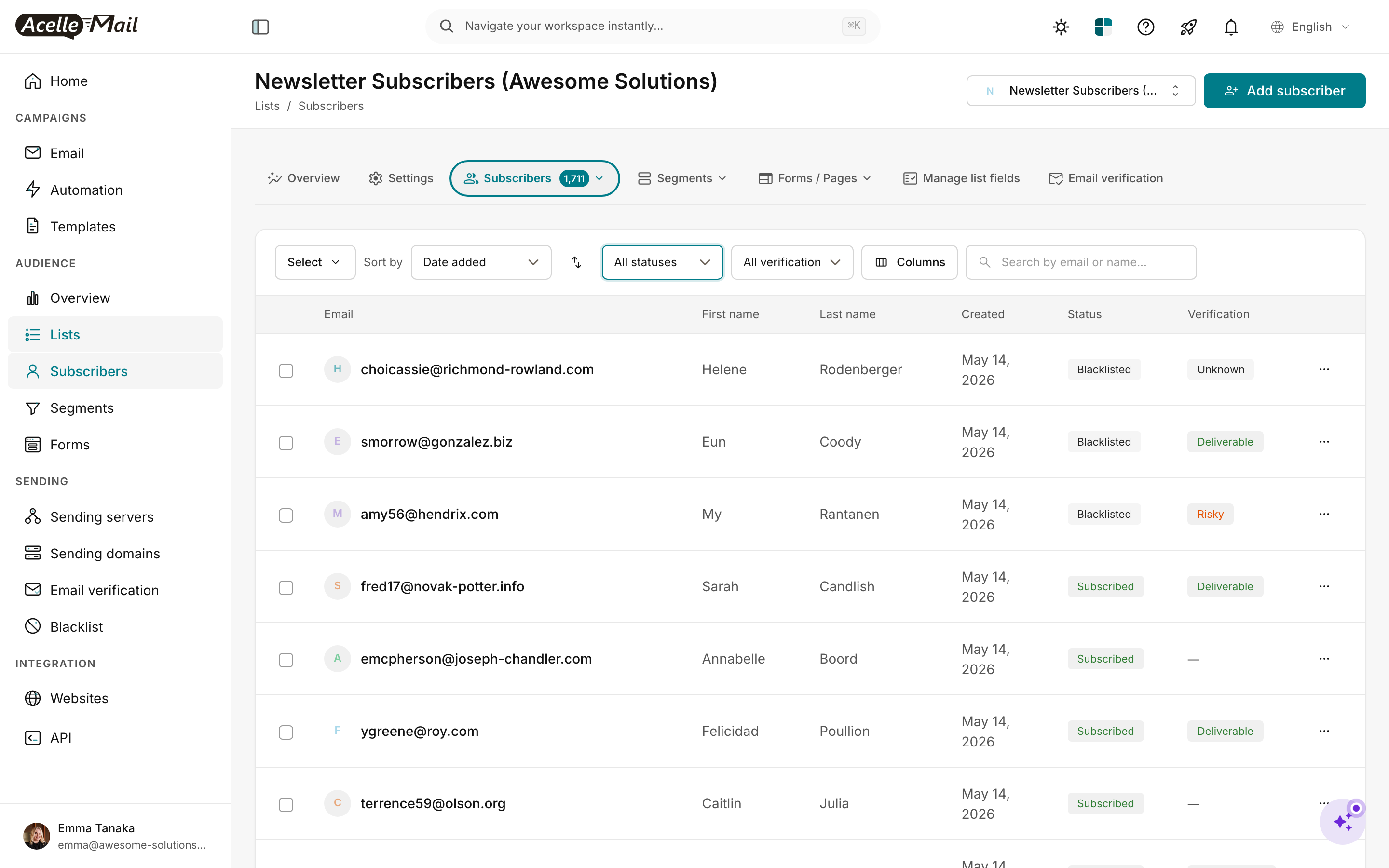
Task: Open Email campaigns in the sidebar
Action: point(115,153)
